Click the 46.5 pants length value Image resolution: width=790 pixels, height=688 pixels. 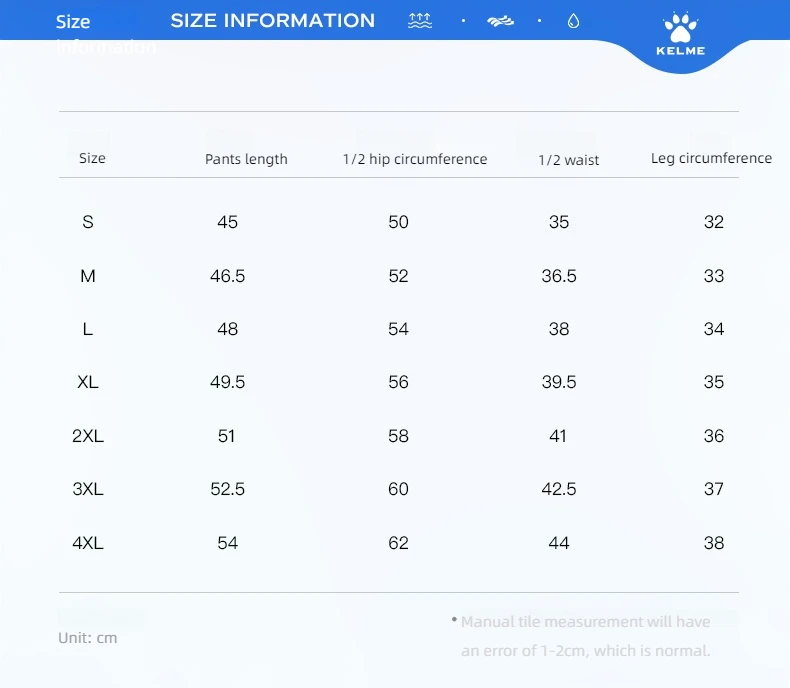tap(228, 276)
